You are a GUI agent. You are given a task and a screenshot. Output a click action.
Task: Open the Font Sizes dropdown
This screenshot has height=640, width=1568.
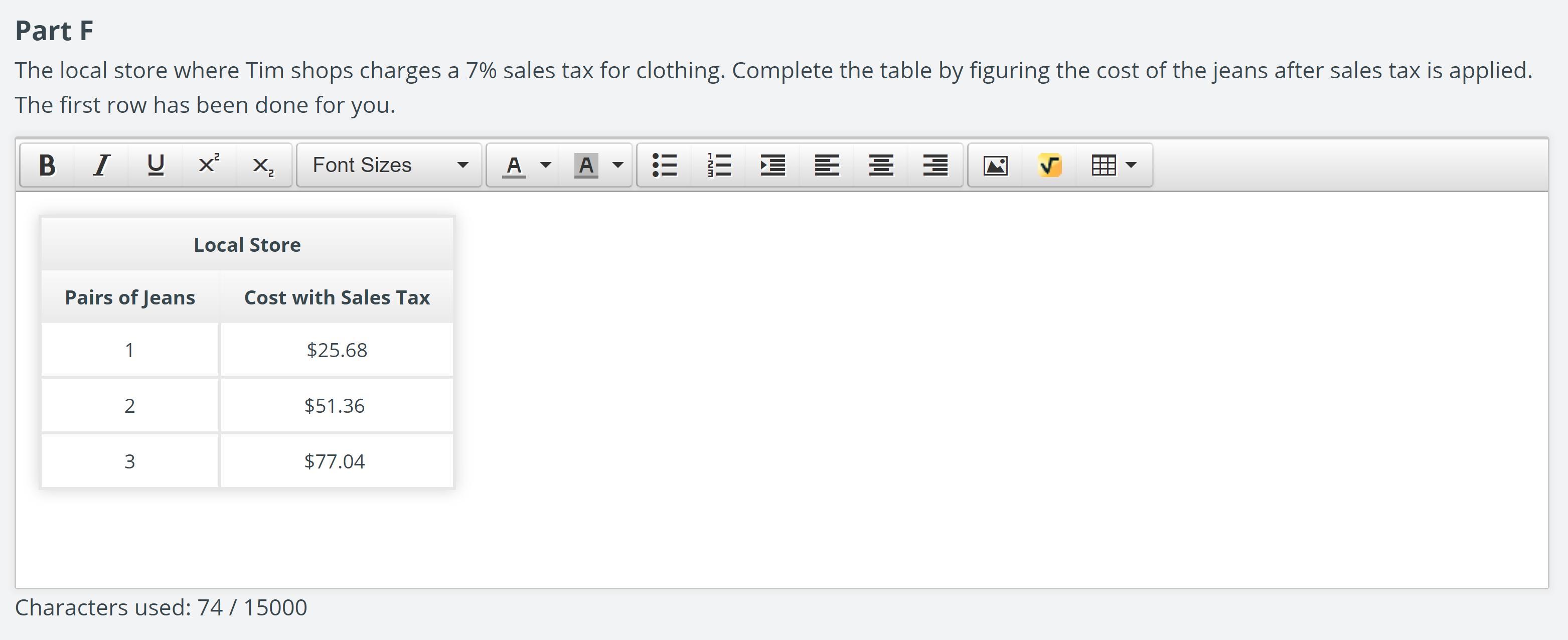coord(389,165)
